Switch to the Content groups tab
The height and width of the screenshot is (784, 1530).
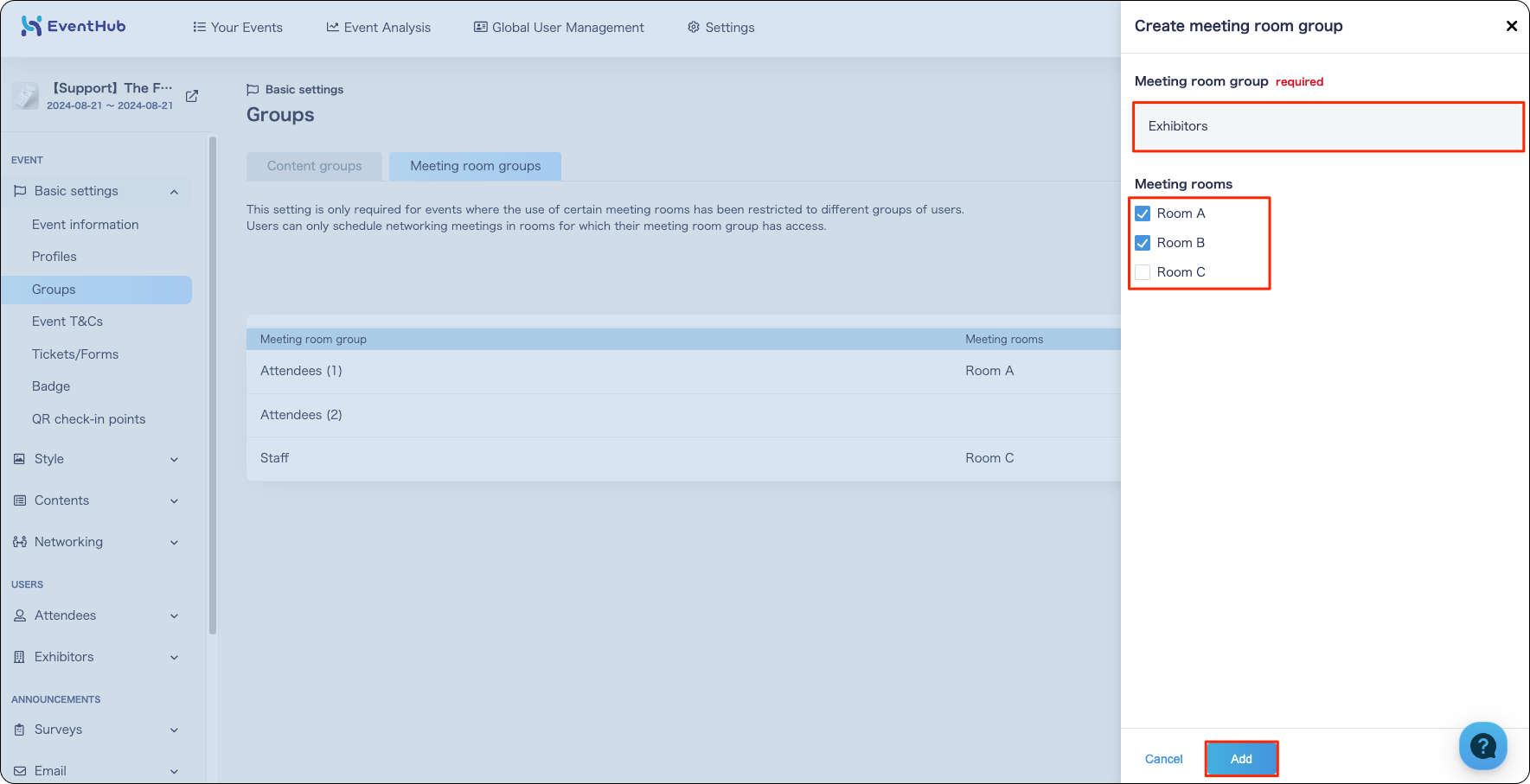(314, 166)
